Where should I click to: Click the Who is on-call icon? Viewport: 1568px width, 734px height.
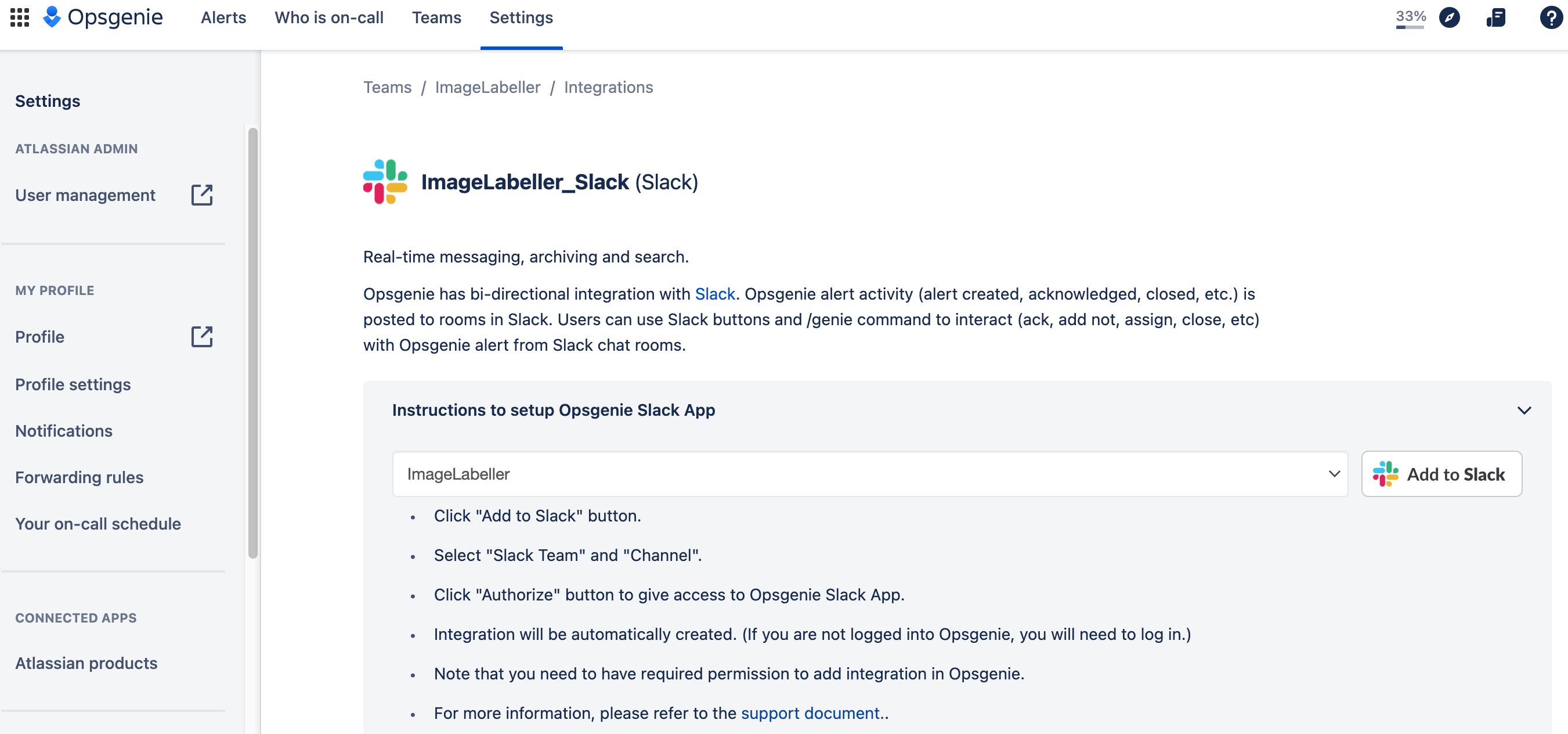click(330, 17)
